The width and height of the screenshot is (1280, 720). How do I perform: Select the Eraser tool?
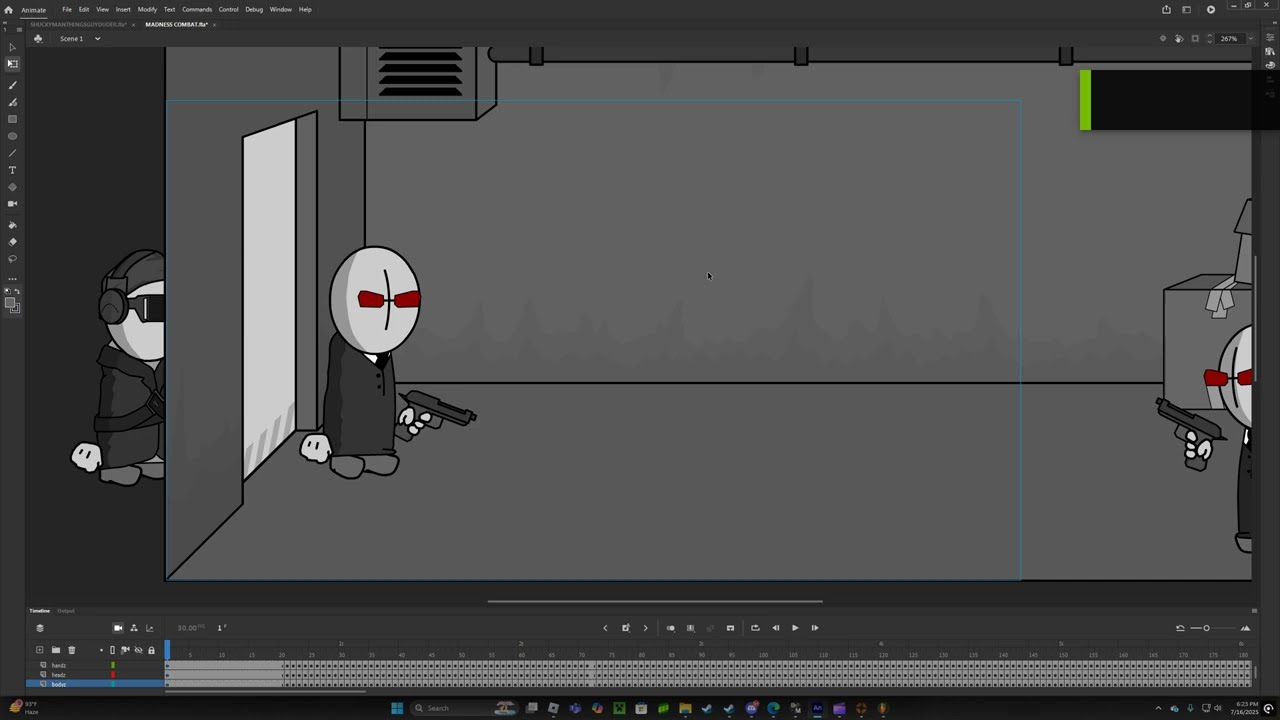coord(12,241)
